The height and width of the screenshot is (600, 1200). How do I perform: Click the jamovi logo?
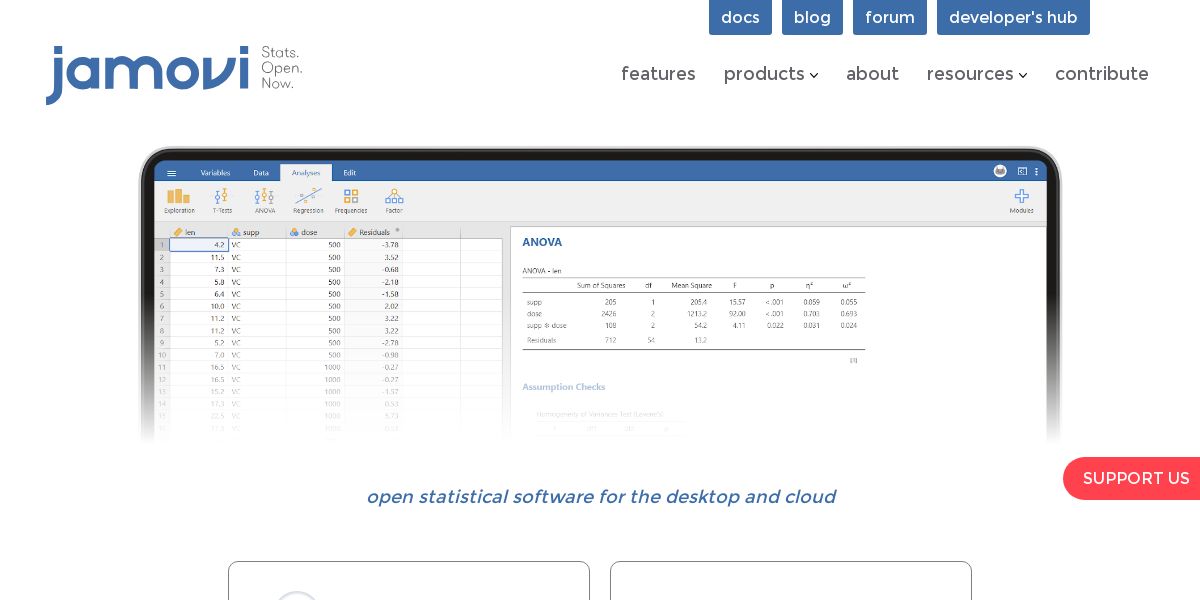(x=147, y=73)
